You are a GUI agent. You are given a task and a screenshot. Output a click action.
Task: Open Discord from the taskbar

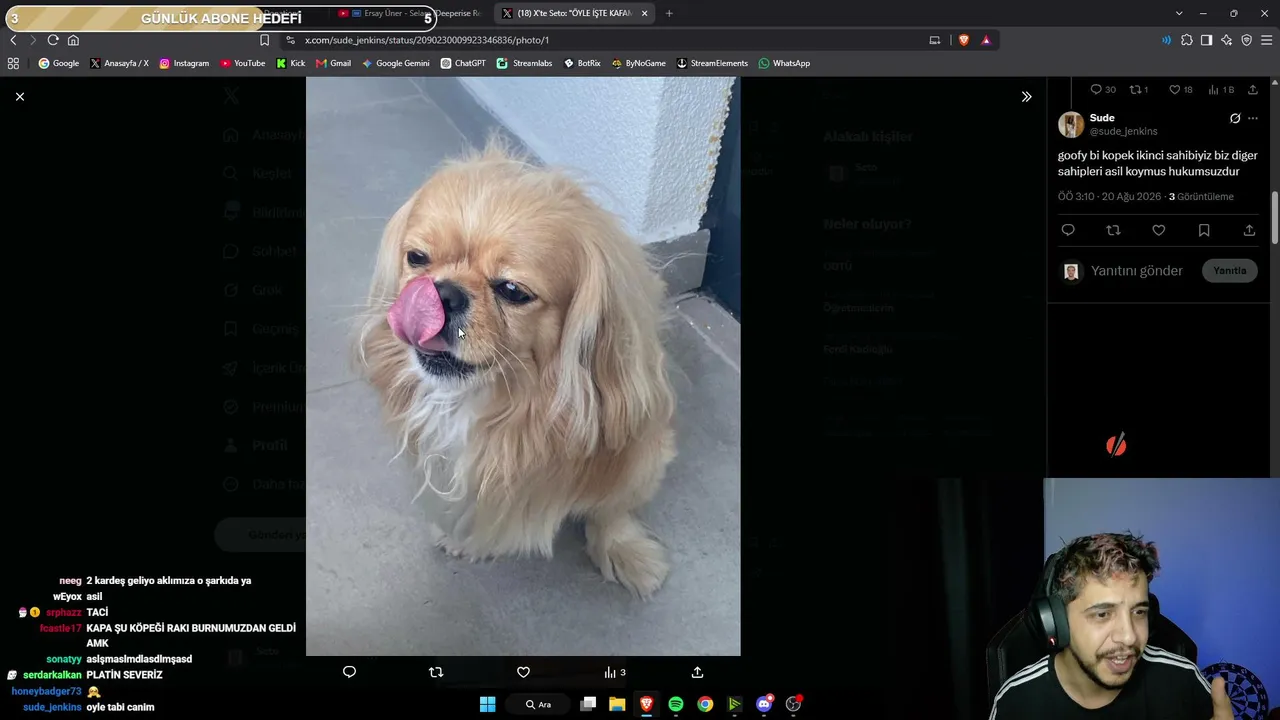coord(764,704)
